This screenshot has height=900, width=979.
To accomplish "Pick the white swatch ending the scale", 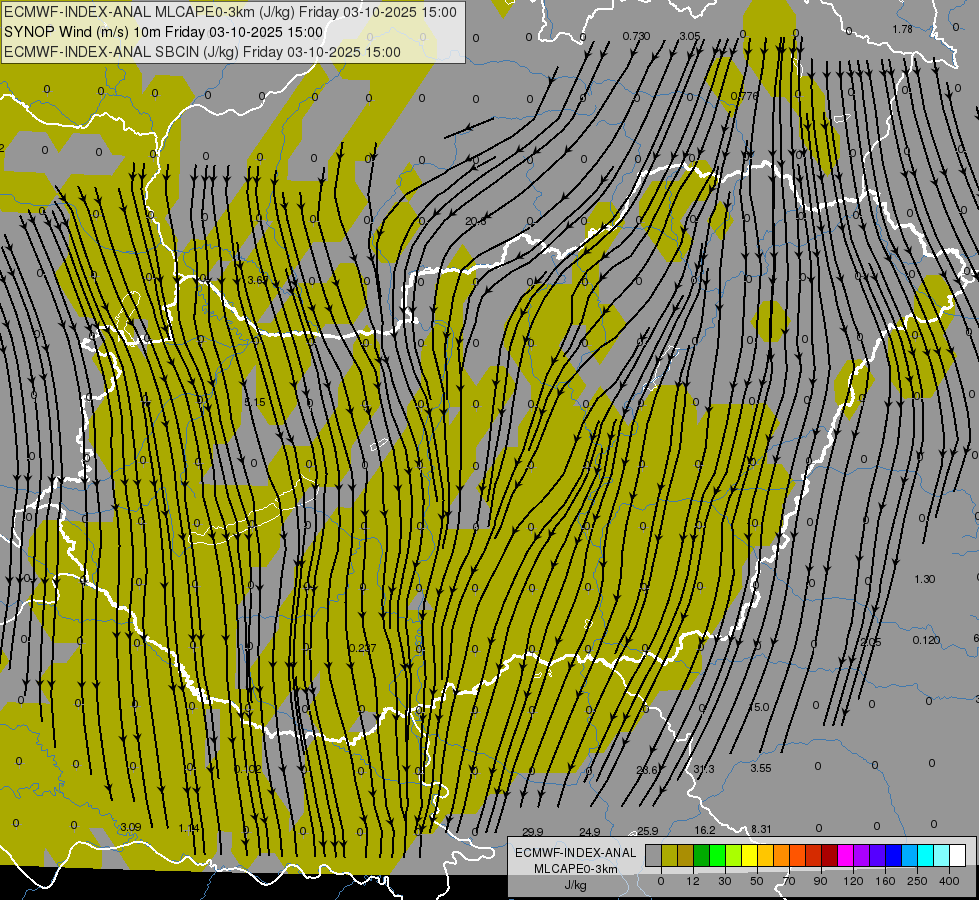I will click(x=957, y=855).
